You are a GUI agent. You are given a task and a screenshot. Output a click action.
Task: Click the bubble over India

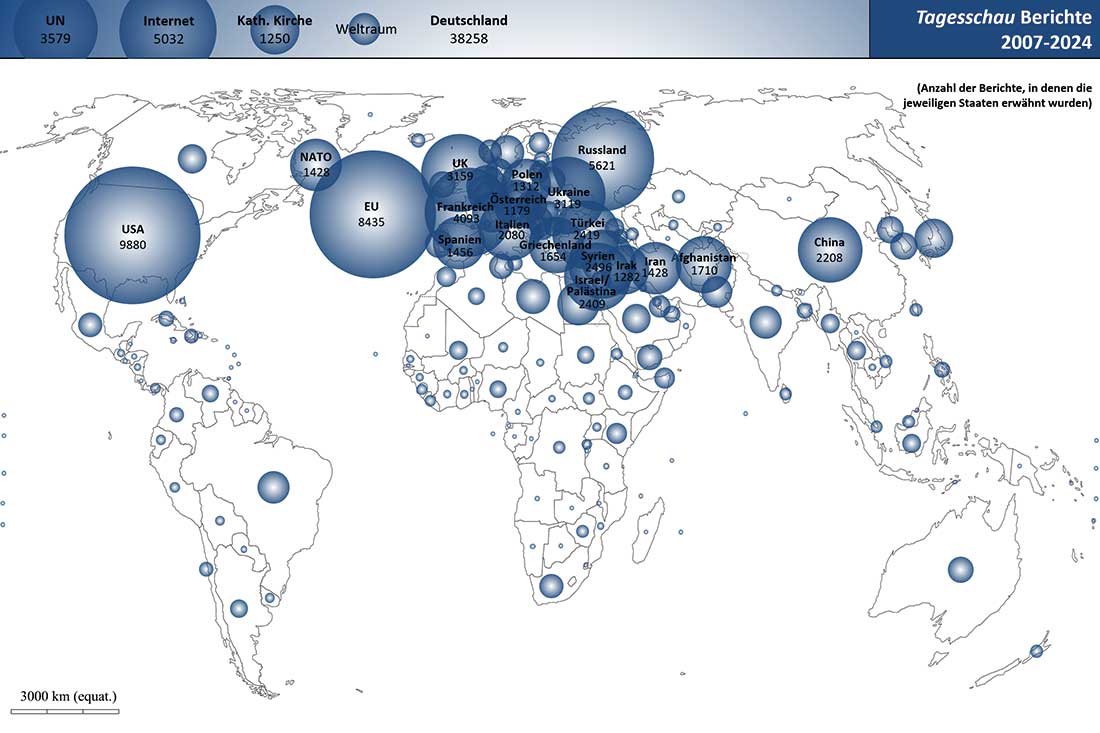[x=765, y=321]
